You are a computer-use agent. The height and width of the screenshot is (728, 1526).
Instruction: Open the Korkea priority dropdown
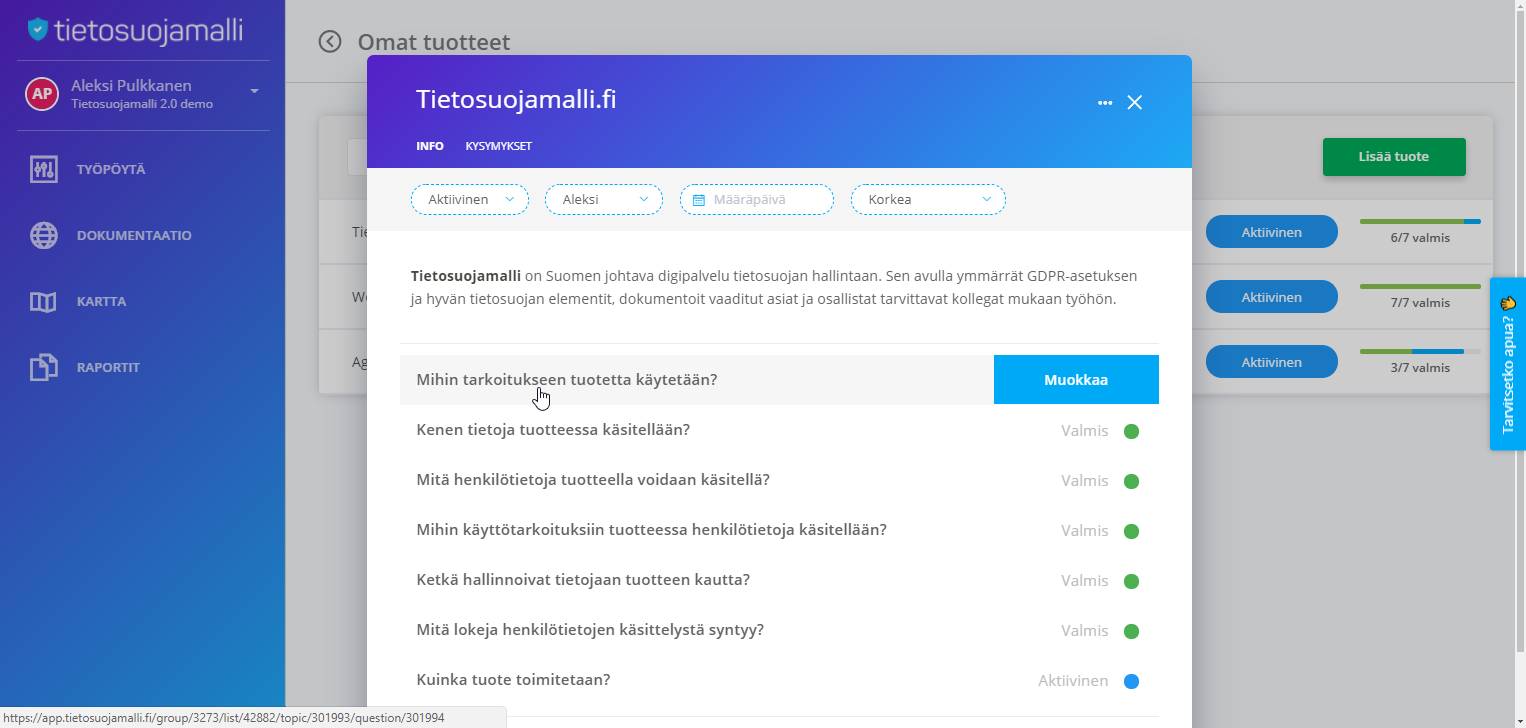tap(928, 200)
